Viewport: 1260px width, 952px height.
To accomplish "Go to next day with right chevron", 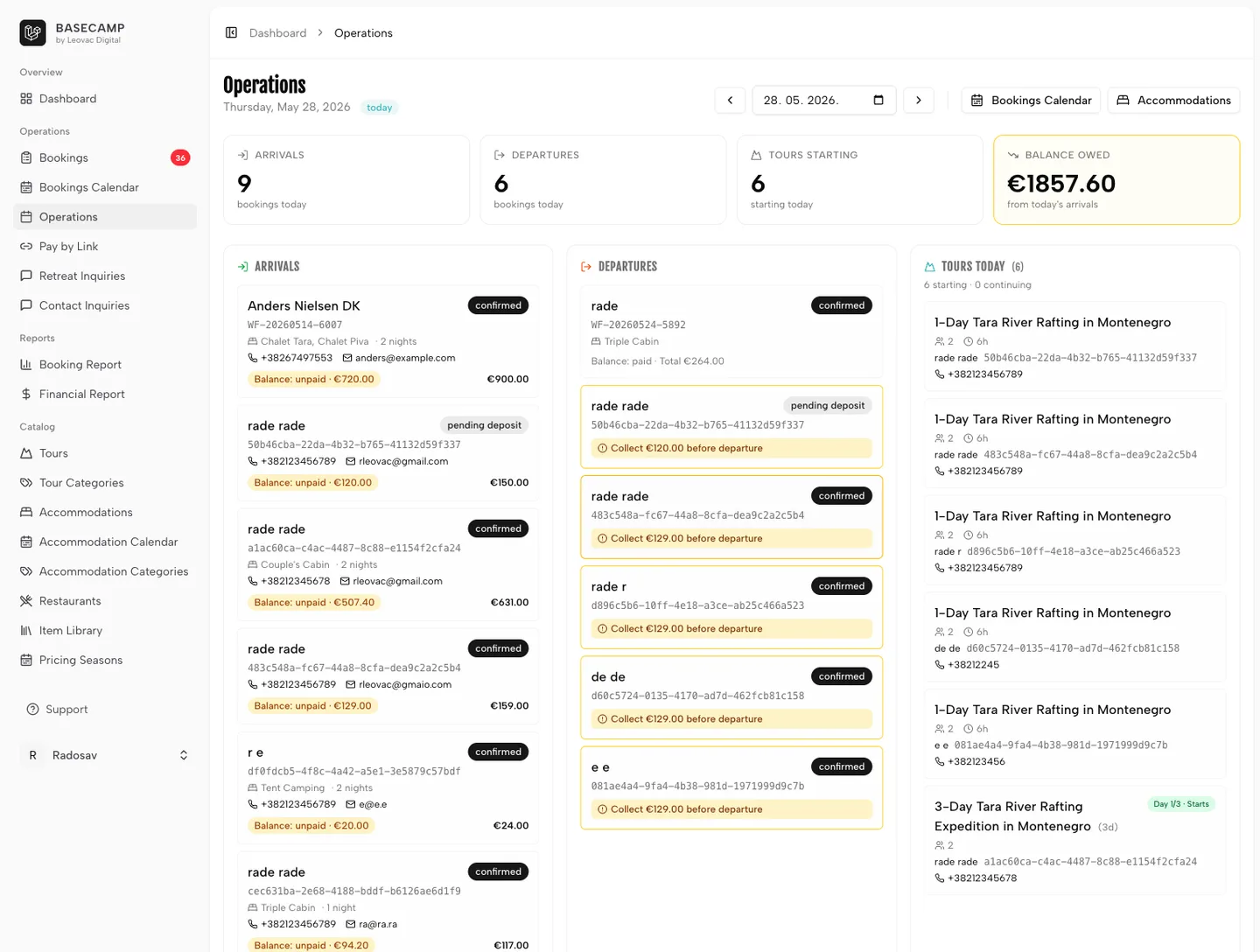I will (919, 100).
